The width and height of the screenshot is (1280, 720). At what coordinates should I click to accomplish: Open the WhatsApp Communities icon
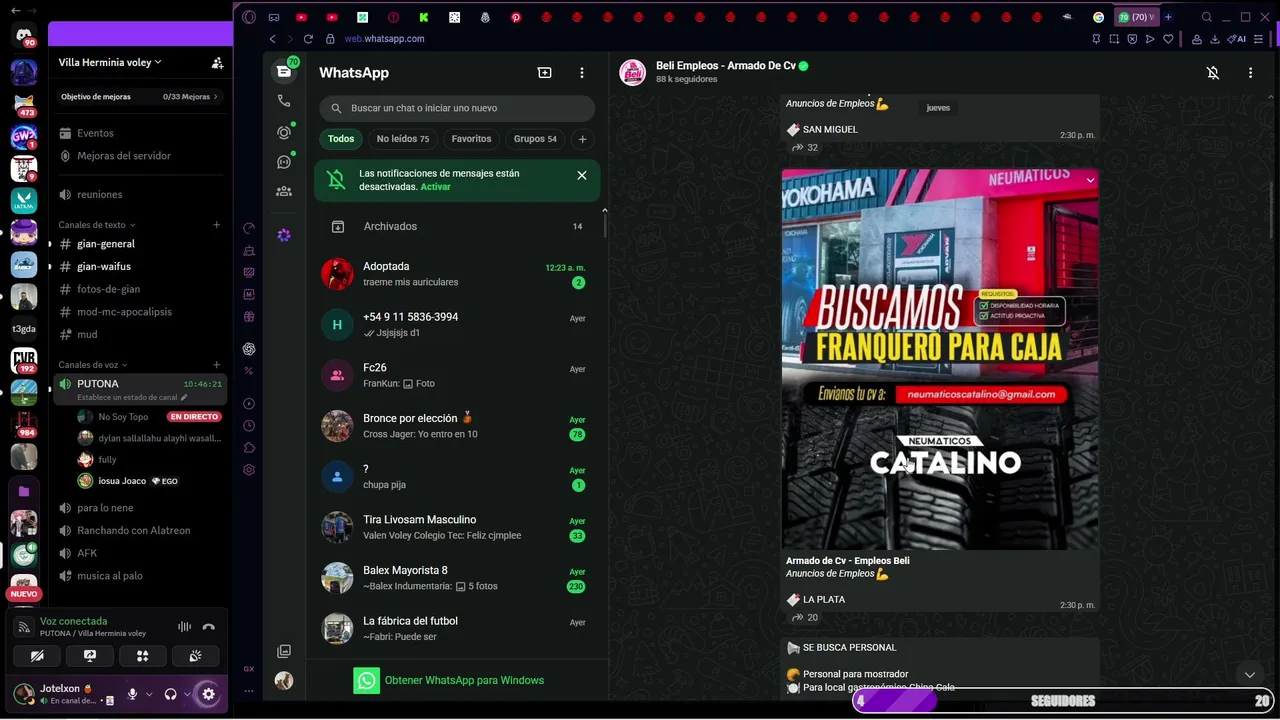(x=284, y=192)
